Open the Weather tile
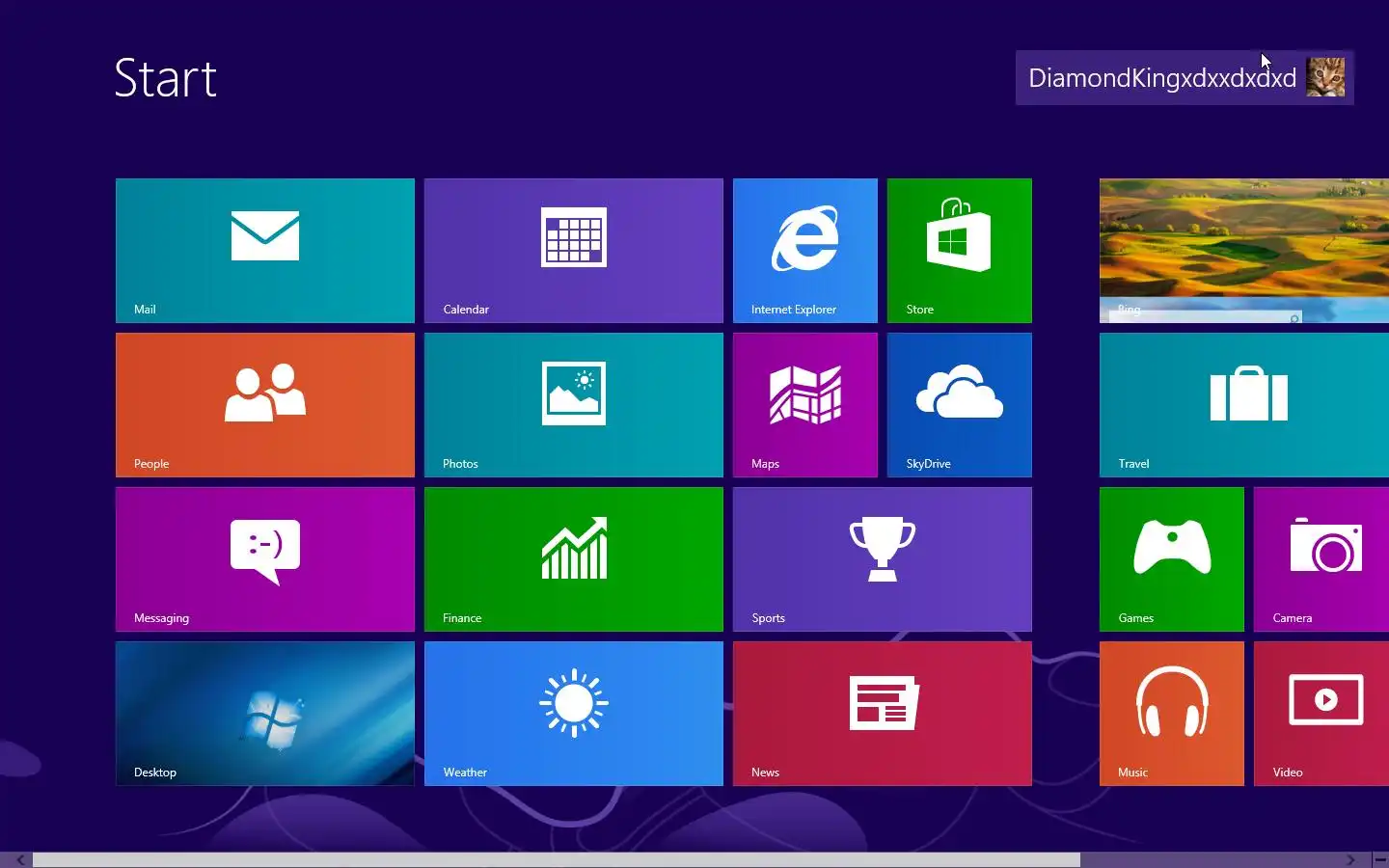The width and height of the screenshot is (1389, 868). pyautogui.click(x=574, y=714)
